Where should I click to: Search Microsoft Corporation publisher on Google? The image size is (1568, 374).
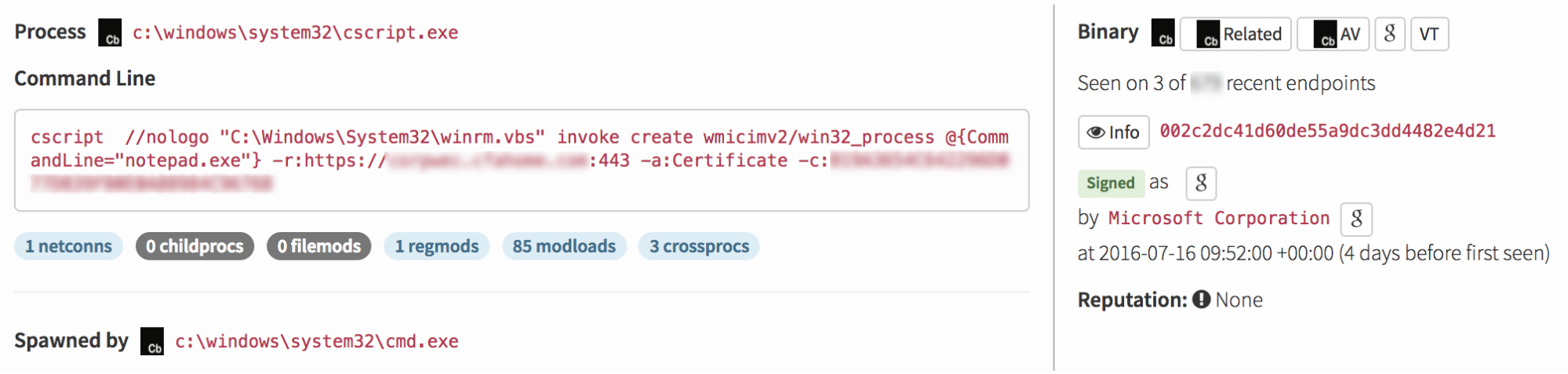[x=1356, y=219]
